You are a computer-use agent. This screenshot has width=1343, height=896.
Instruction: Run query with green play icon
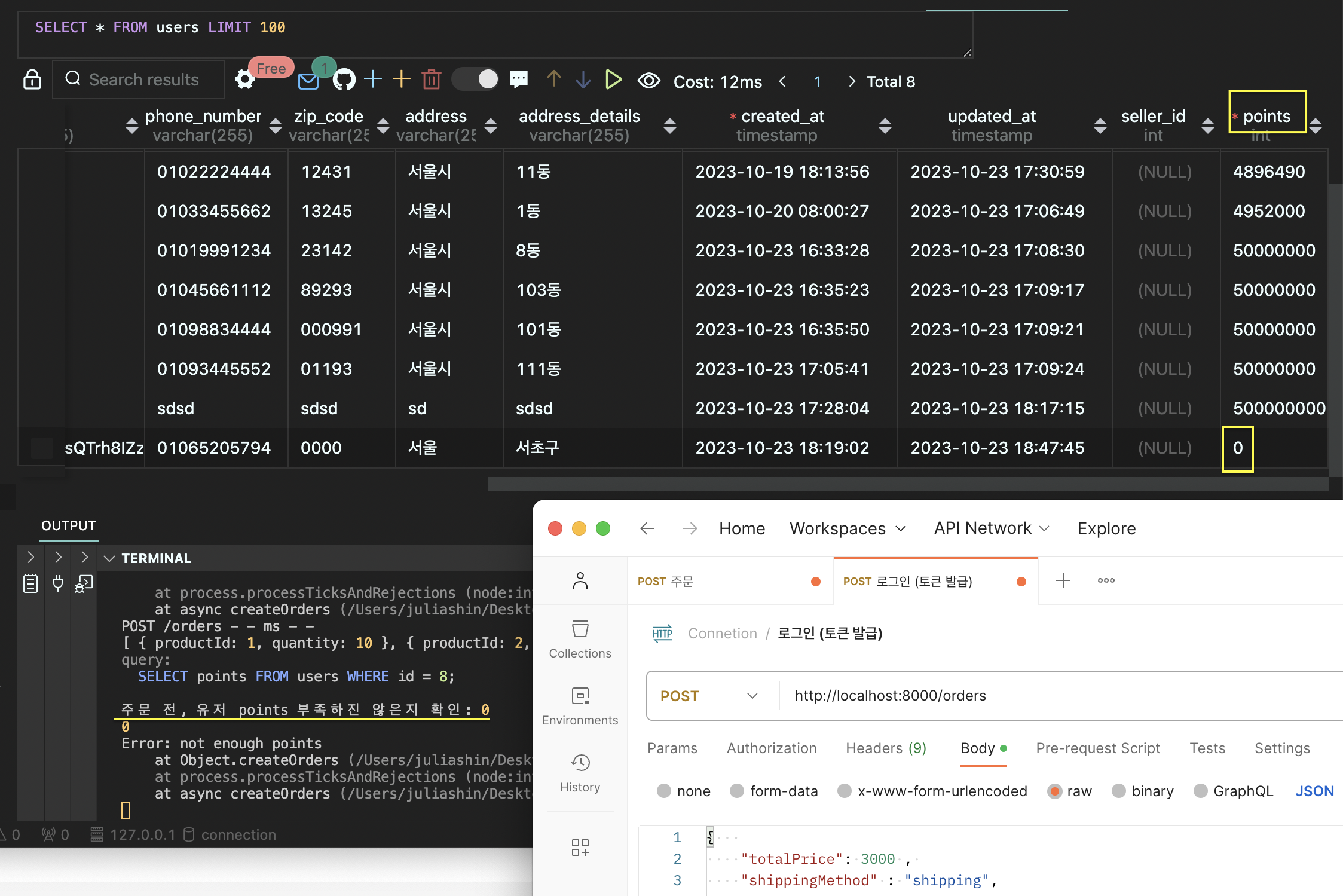click(613, 79)
